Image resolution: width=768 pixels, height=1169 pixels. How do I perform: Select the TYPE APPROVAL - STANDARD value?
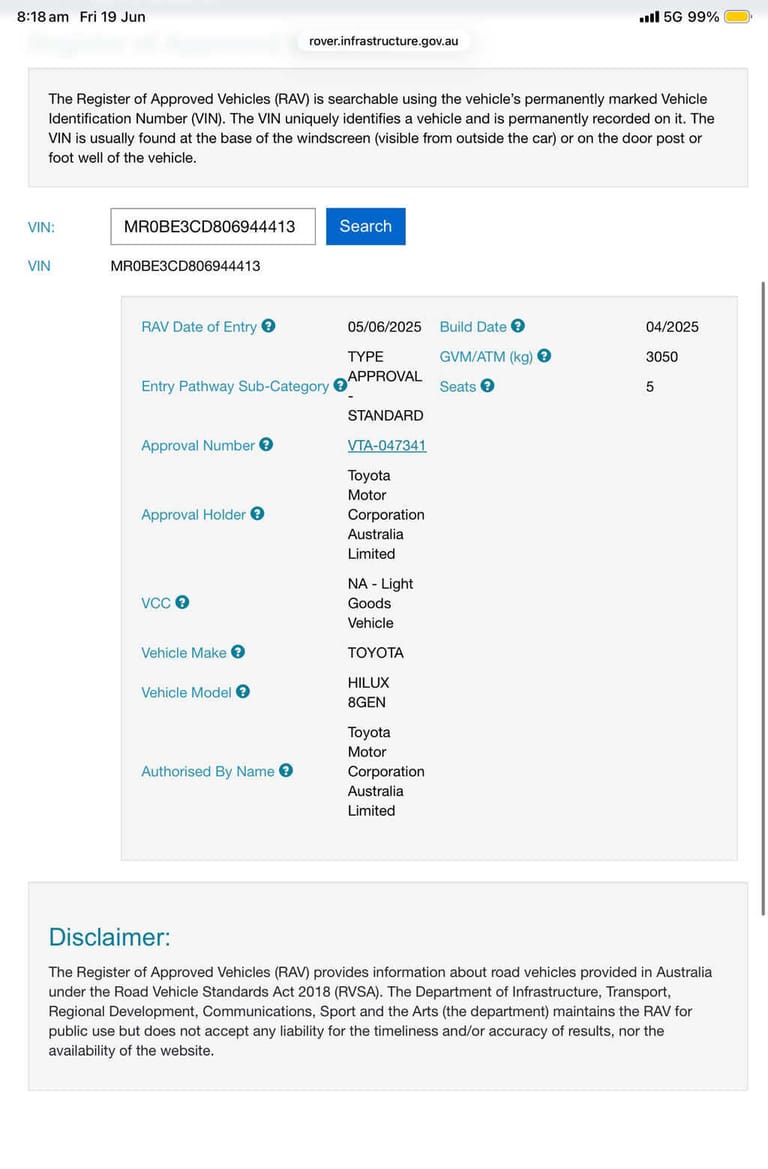(x=385, y=386)
